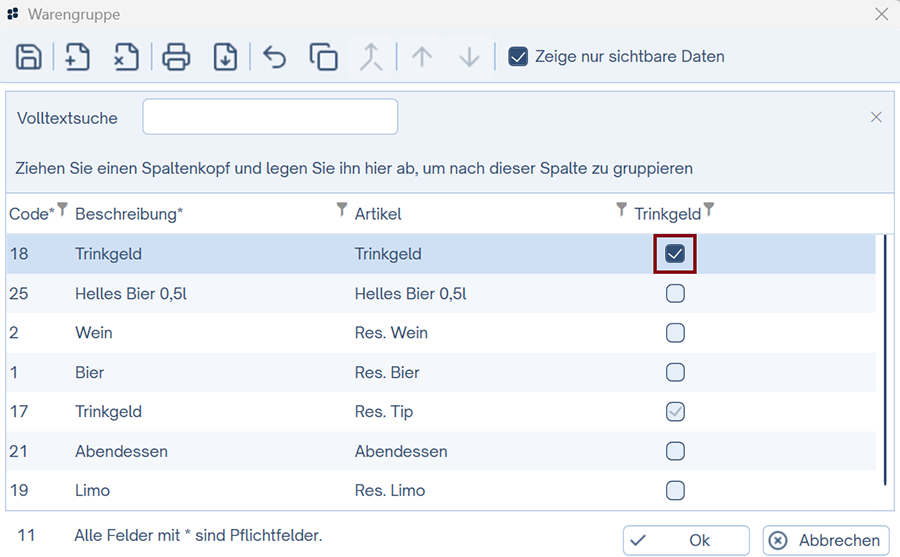
Task: Uncheck Trinkgeld for the code 18 row
Action: (x=675, y=254)
